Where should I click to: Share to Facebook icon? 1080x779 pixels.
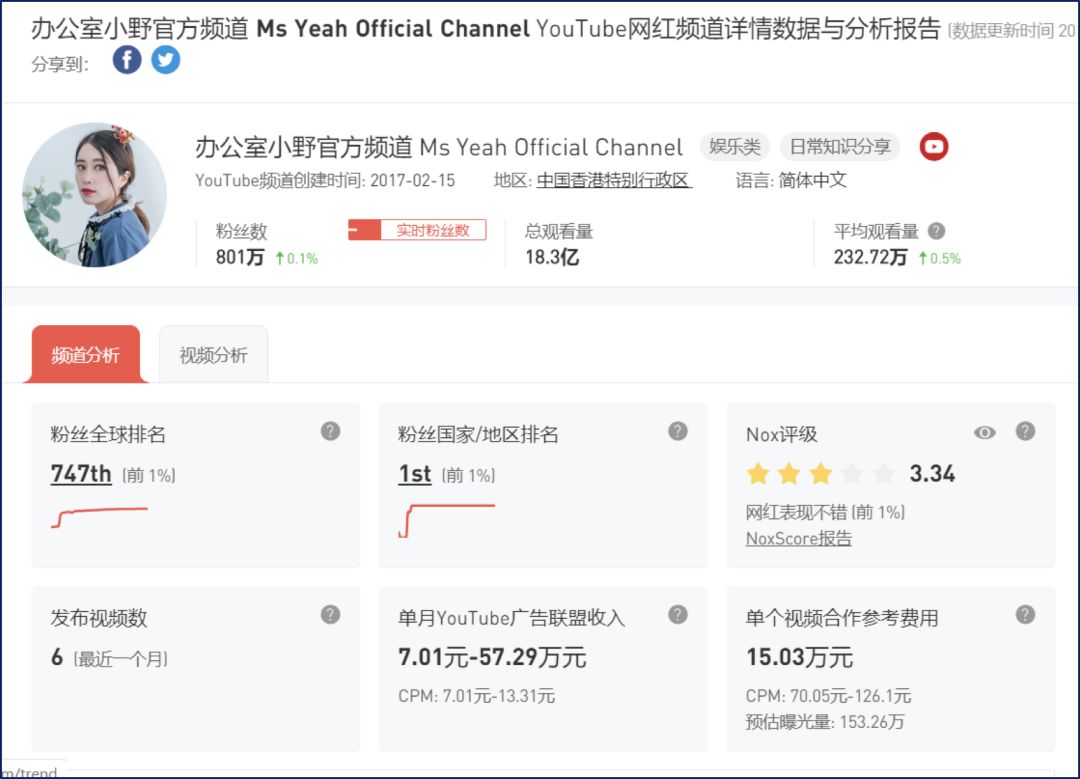(127, 61)
